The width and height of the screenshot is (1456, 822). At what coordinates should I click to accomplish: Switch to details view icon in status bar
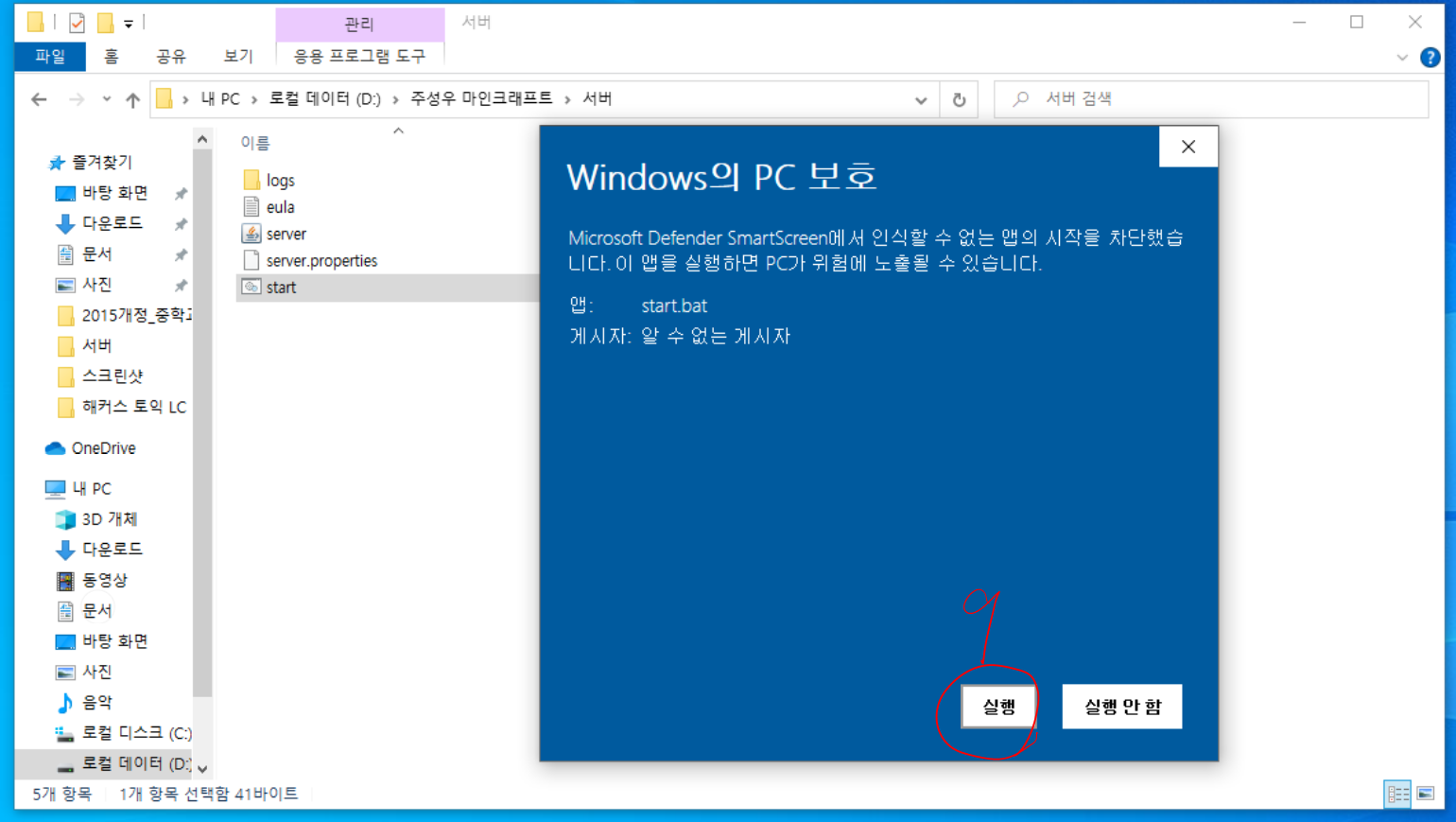1397,794
